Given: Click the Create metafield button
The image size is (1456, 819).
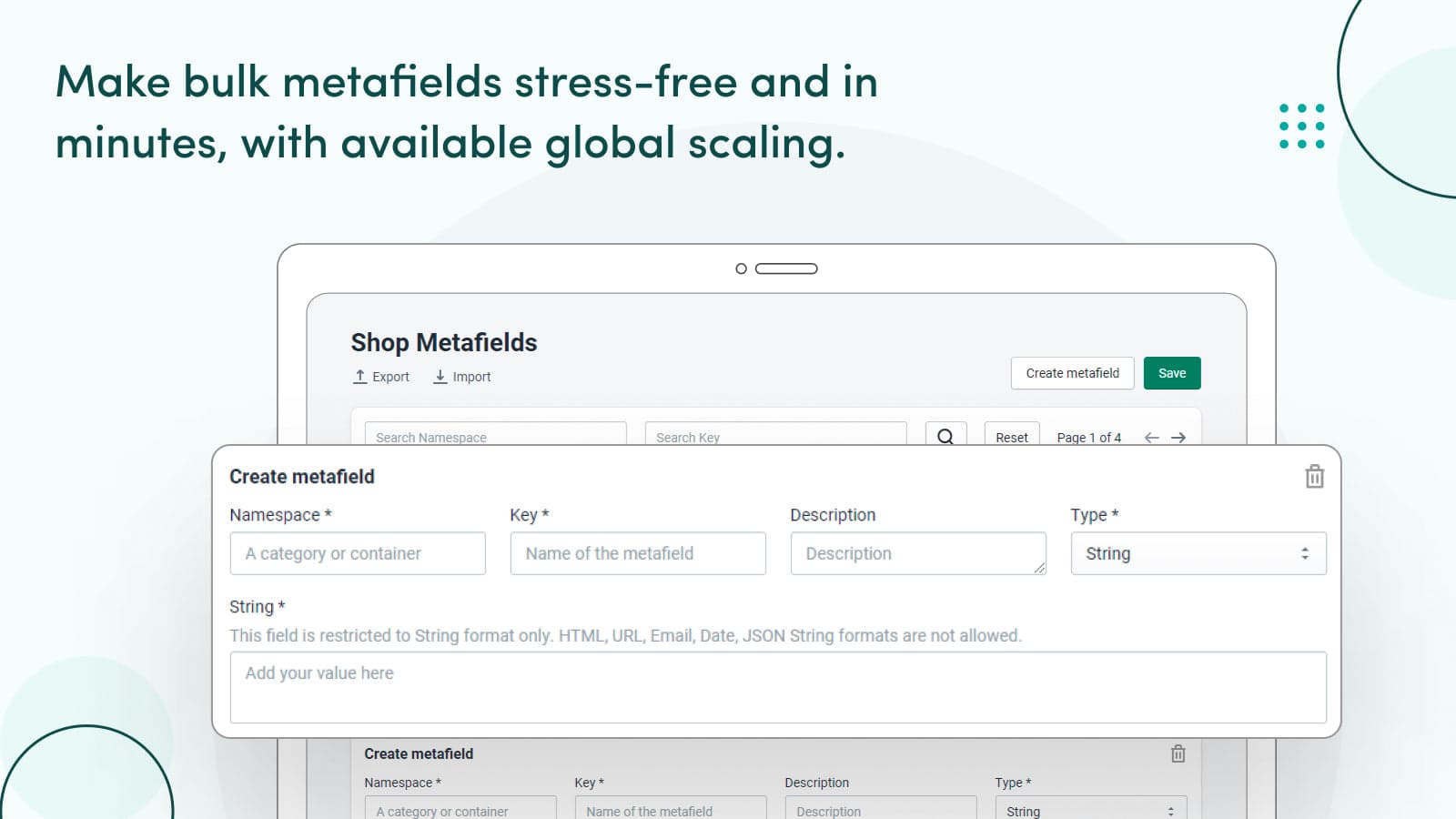Looking at the screenshot, I should [x=1072, y=372].
